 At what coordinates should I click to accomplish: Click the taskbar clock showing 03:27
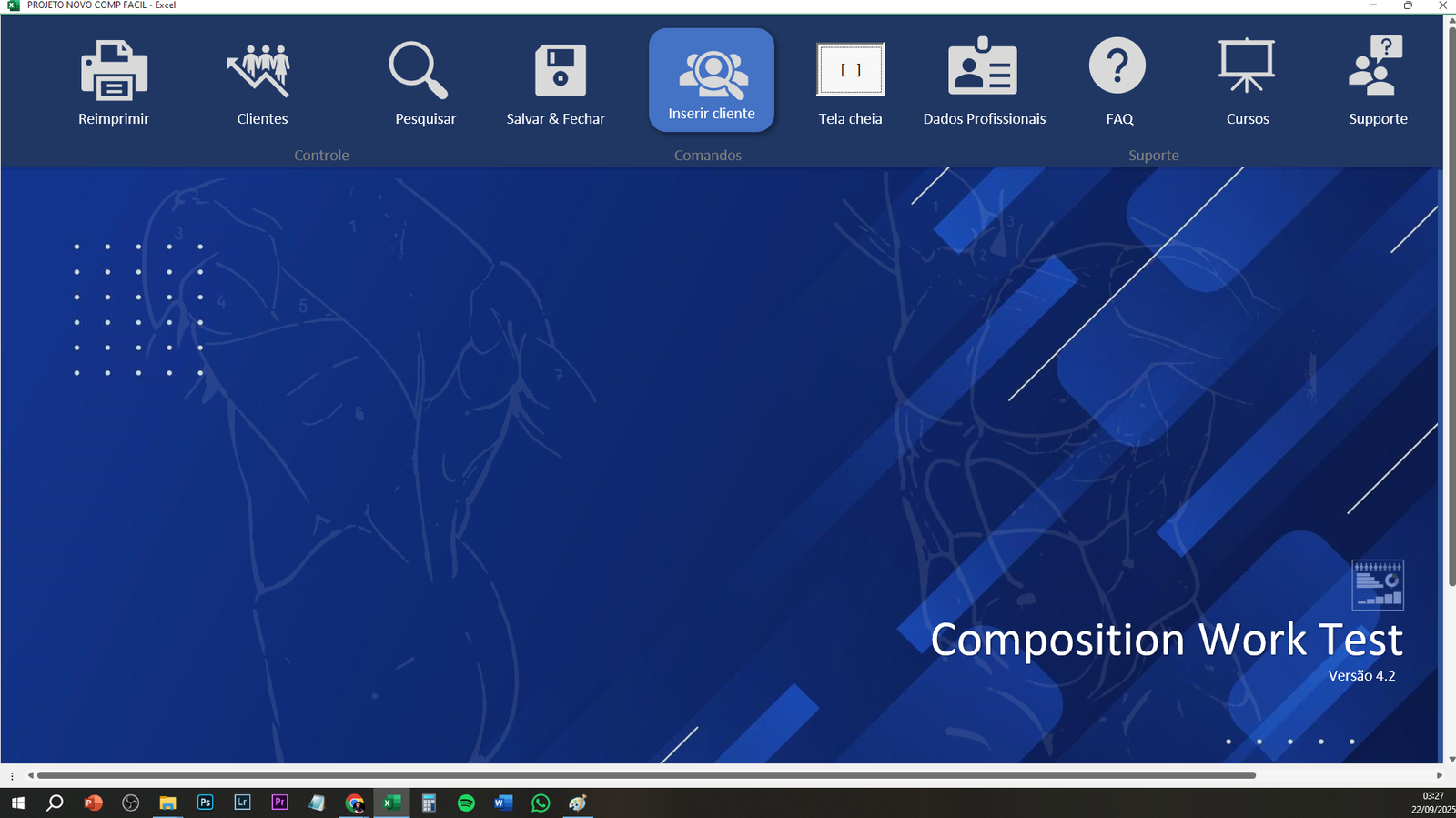[1432, 803]
